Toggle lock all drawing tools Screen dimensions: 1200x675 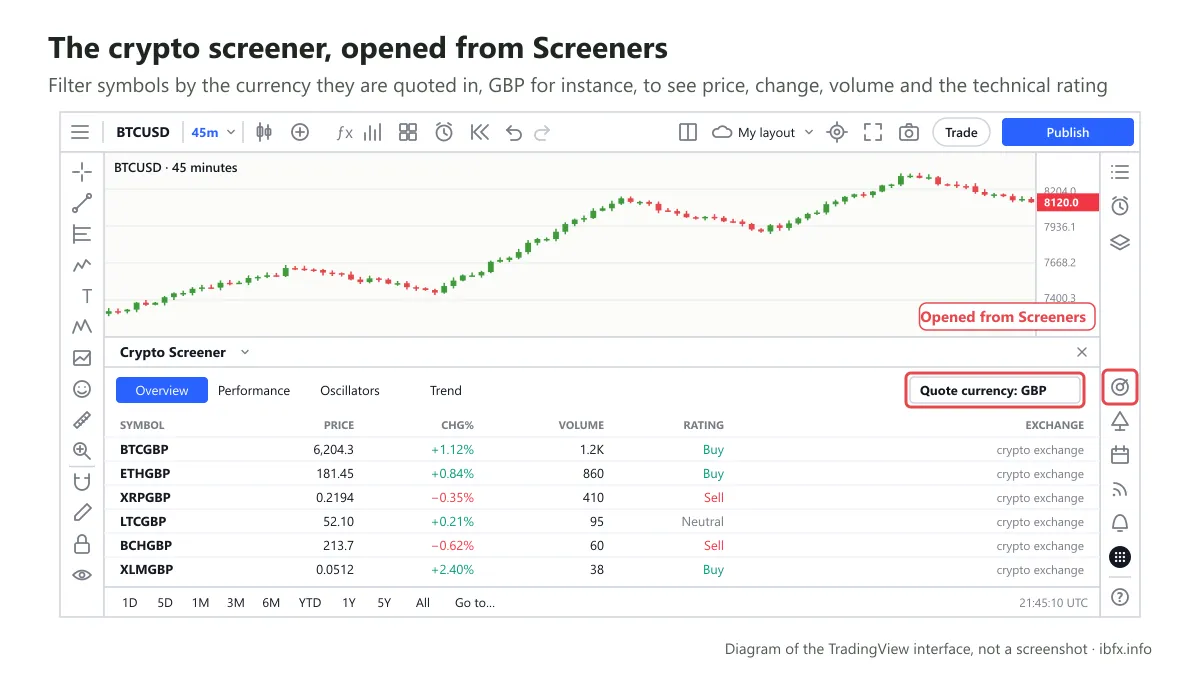coord(82,544)
